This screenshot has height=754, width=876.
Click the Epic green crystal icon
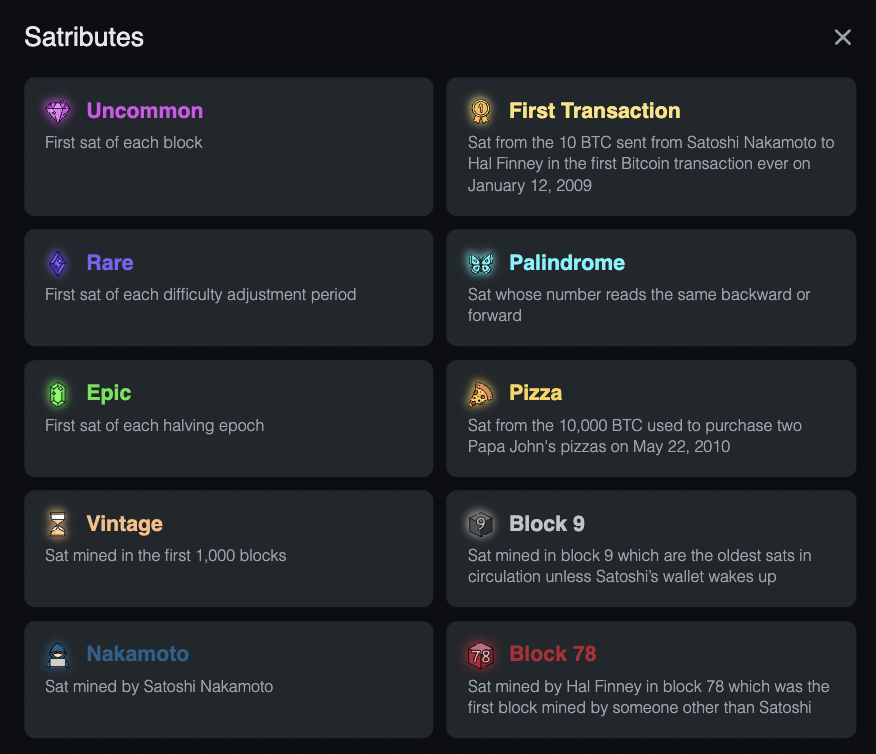58,394
